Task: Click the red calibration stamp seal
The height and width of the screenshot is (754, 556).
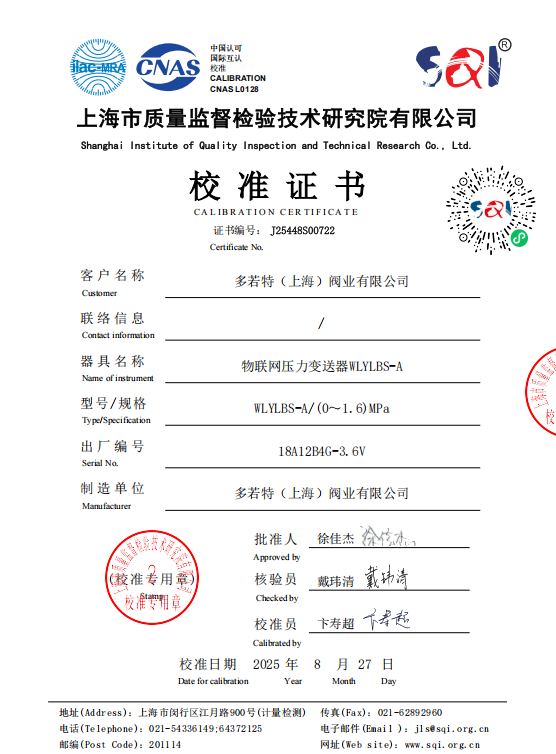Action: 152,577
